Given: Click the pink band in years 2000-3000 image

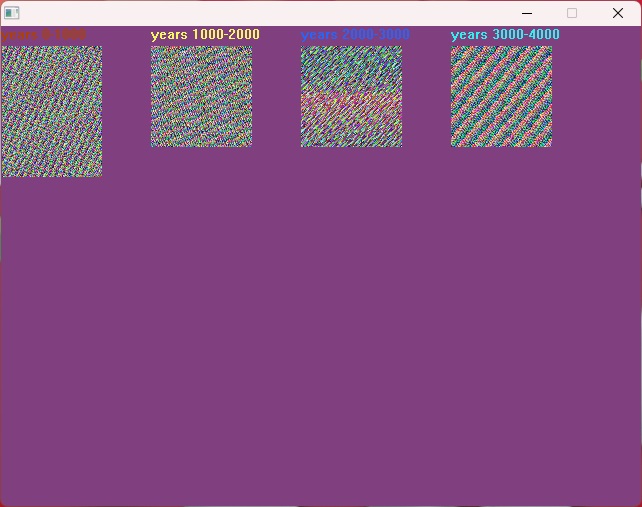Looking at the screenshot, I should pyautogui.click(x=351, y=103).
